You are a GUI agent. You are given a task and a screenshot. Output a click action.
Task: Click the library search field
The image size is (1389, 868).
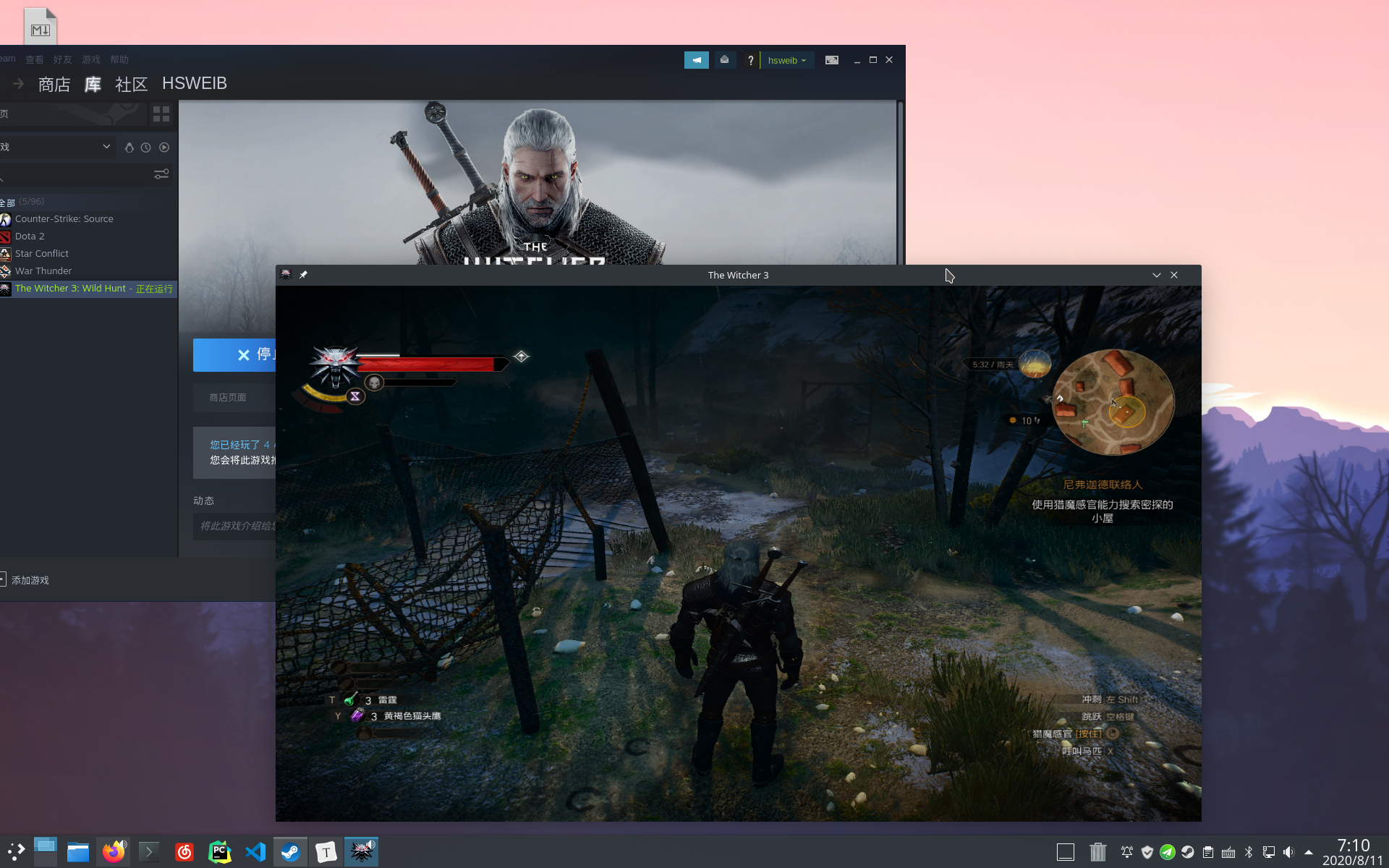[75, 174]
